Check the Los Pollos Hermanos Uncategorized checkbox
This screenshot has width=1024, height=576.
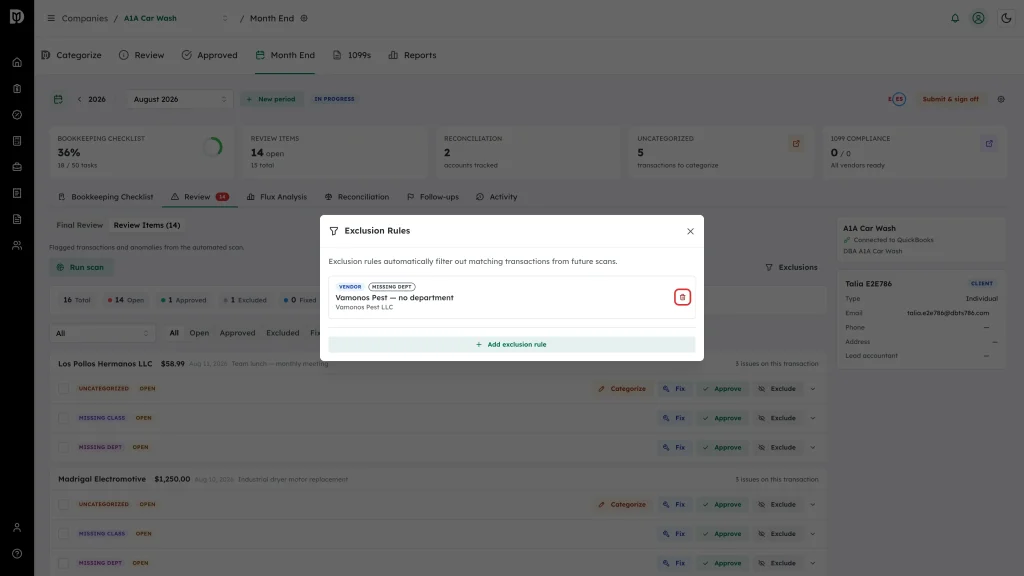[x=63, y=389]
